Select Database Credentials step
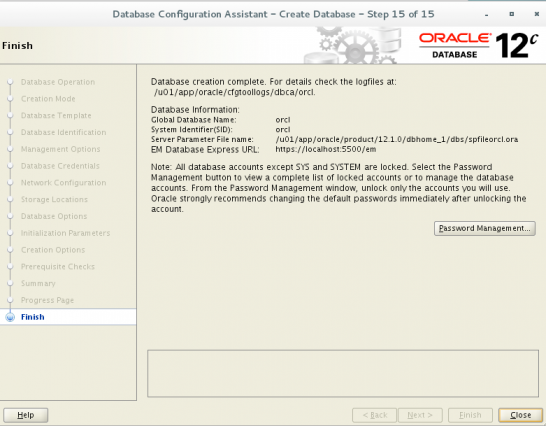 (60, 166)
